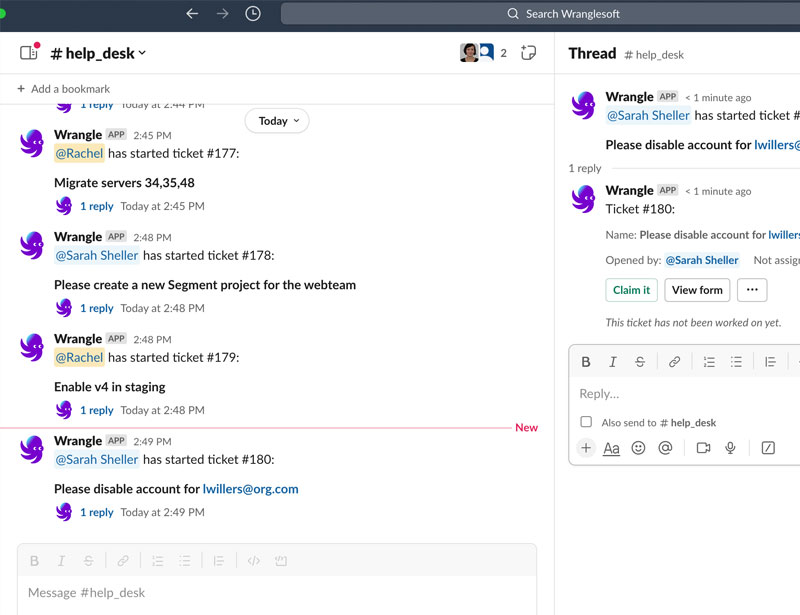
Task: Mention someone with @ in thread composer
Action: pos(665,448)
